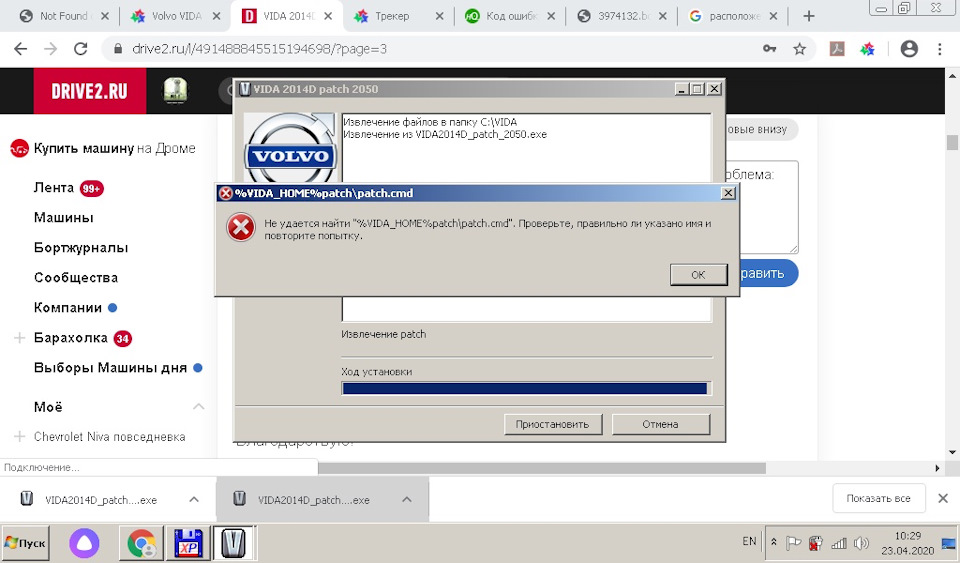
Task: Open the Барахолка sidebar item
Action: [70, 338]
